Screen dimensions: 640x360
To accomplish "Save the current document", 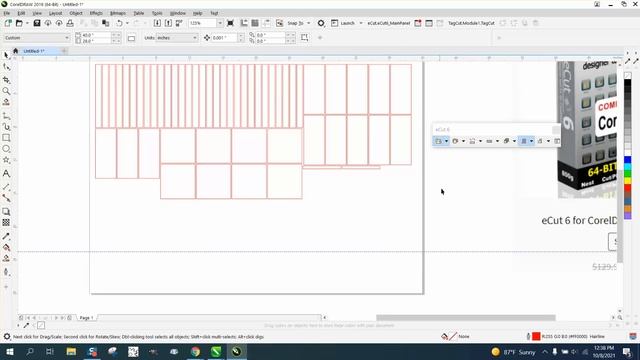I will pos(37,23).
